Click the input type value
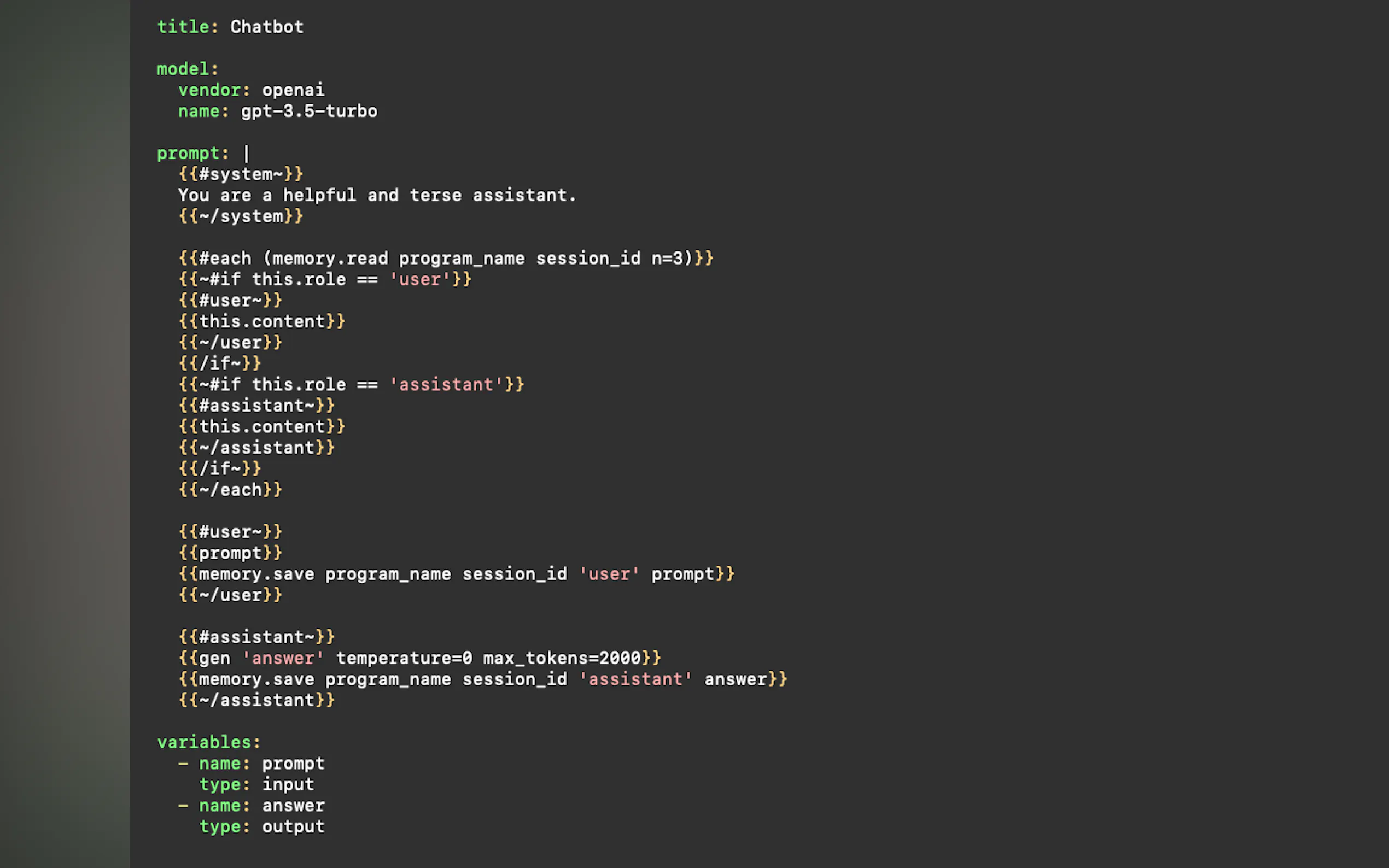Image resolution: width=1389 pixels, height=868 pixels. coord(288,785)
